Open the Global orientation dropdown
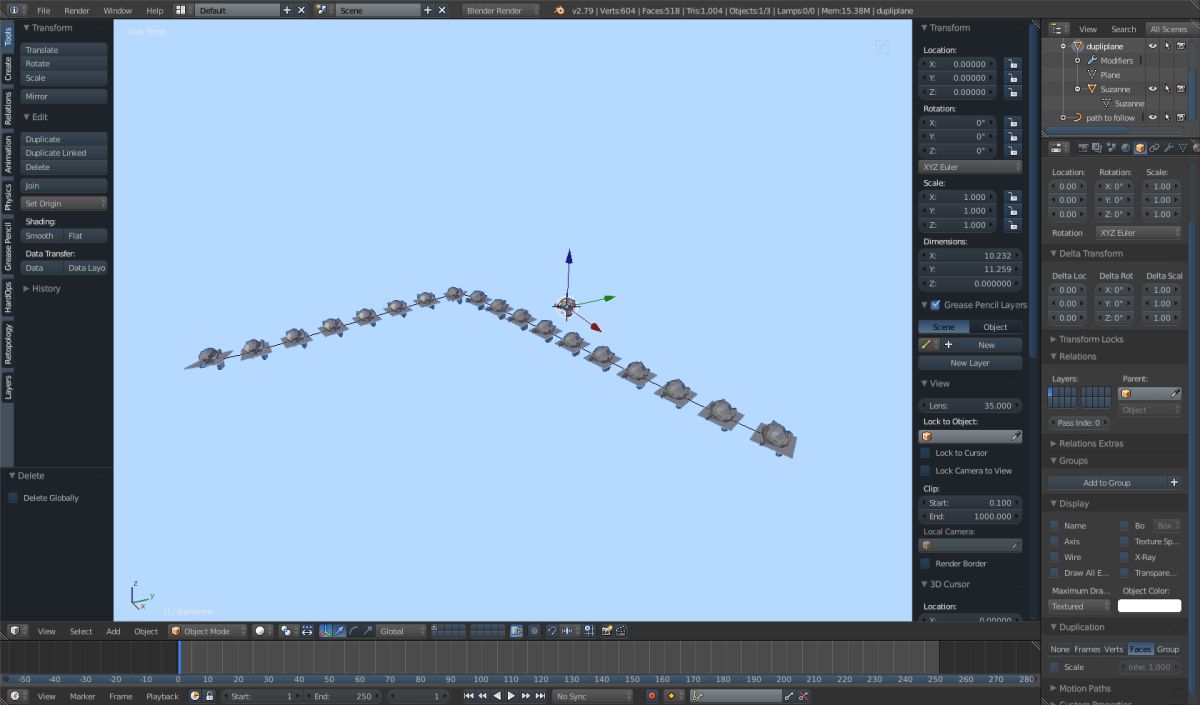The image size is (1200, 705). click(402, 631)
